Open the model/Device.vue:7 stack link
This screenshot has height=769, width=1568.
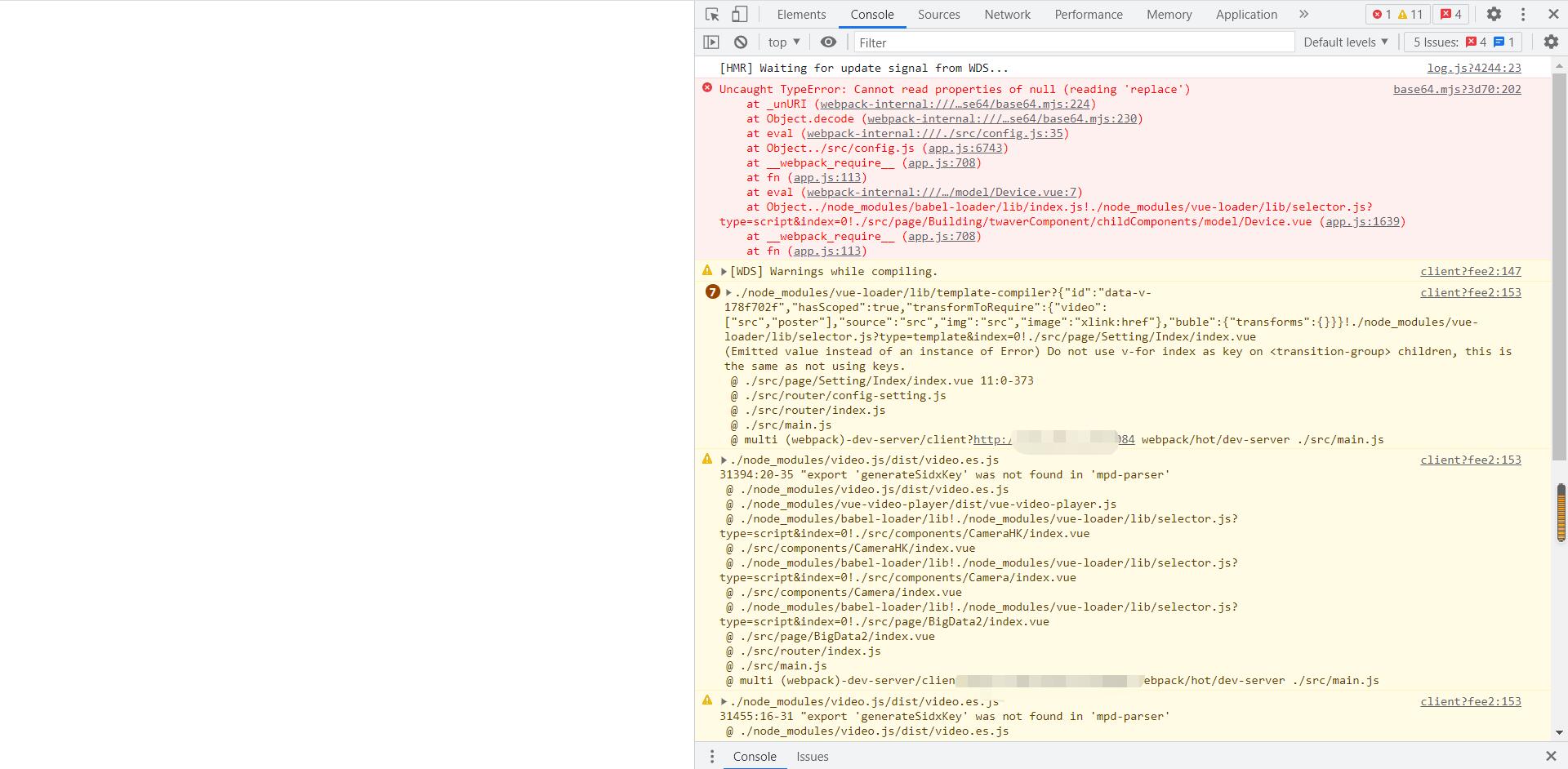(942, 193)
